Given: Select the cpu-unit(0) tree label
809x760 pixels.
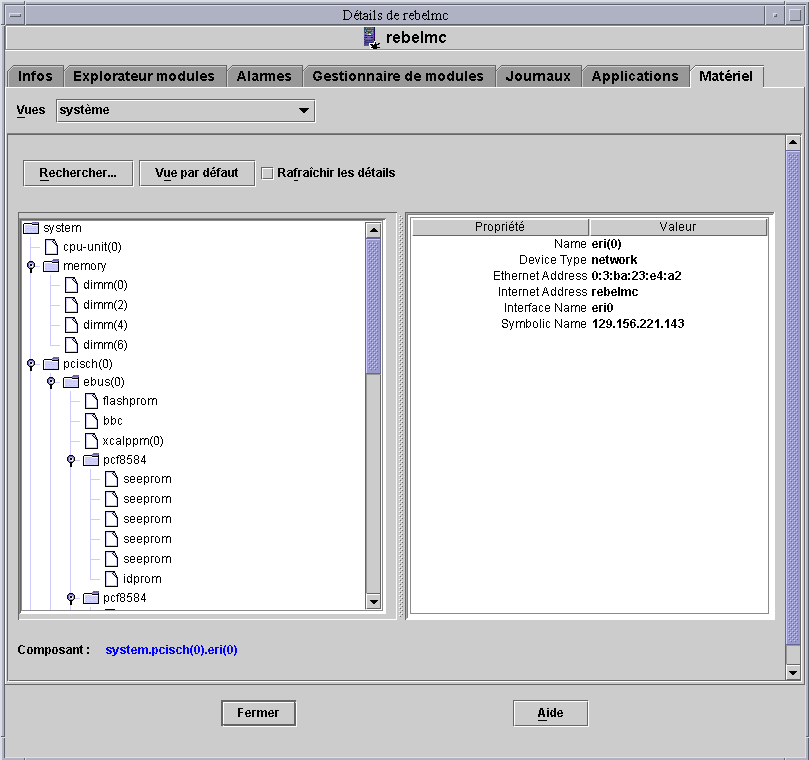Looking at the screenshot, I should point(92,247).
